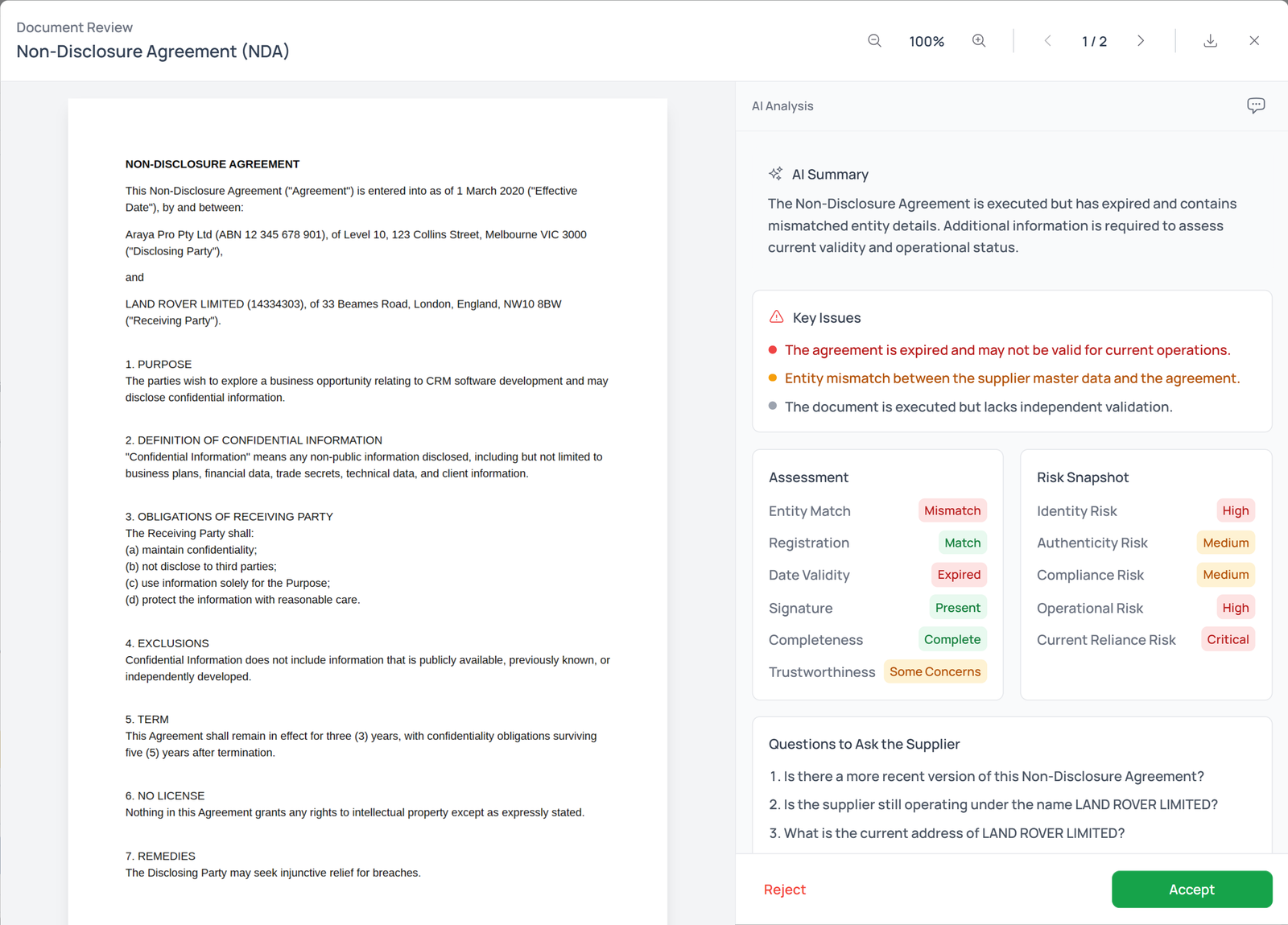Click the Critical badge for Current Reliance Risk
The height and width of the screenshot is (925, 1288).
pyautogui.click(x=1228, y=639)
